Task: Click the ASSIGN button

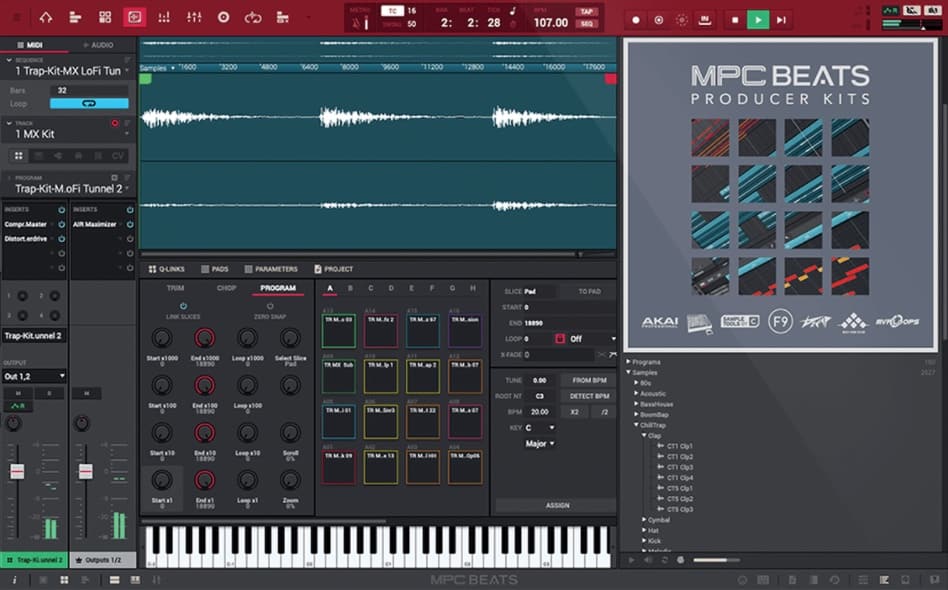Action: 555,505
